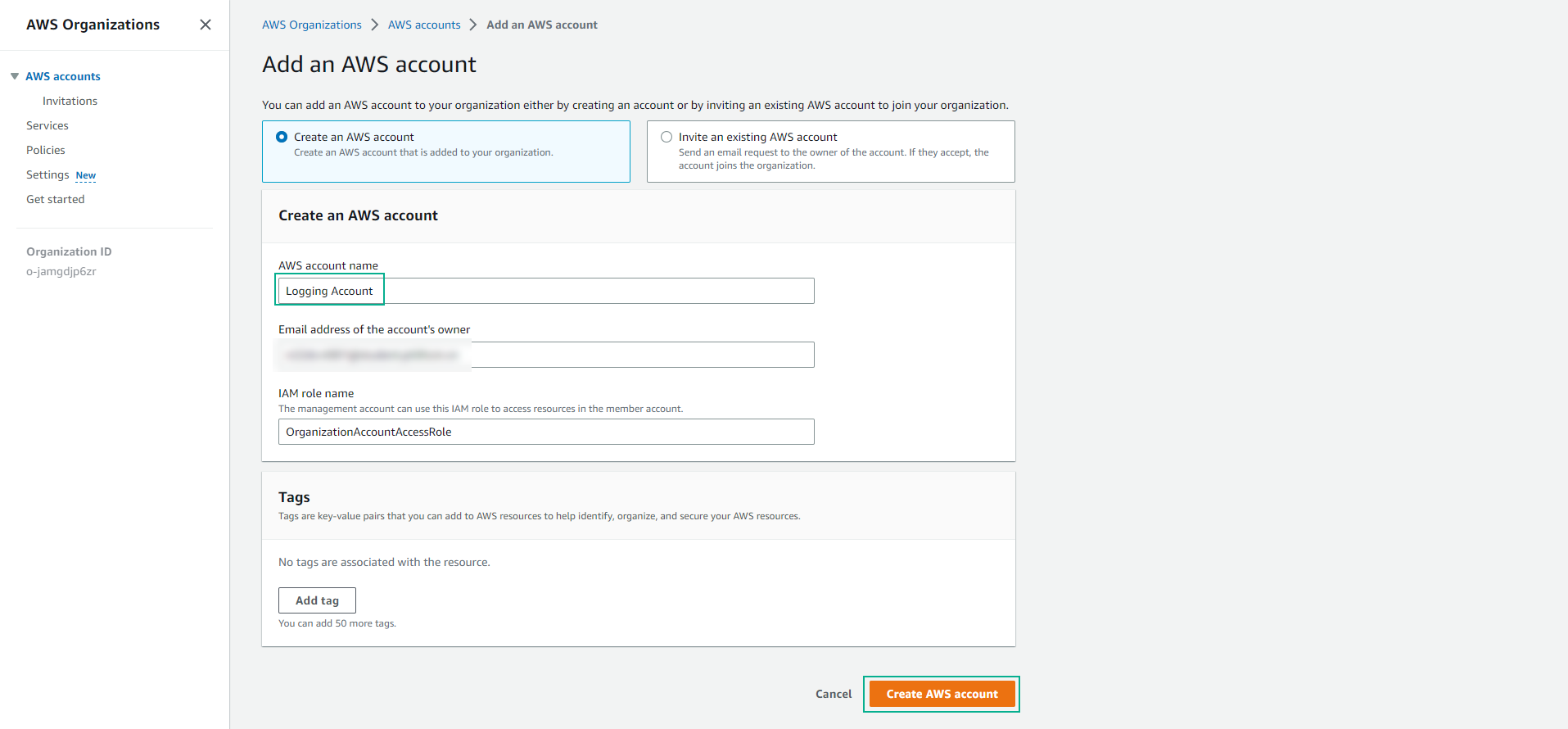Viewport: 1568px width, 729px height.
Task: Cancel the account creation
Action: click(834, 694)
